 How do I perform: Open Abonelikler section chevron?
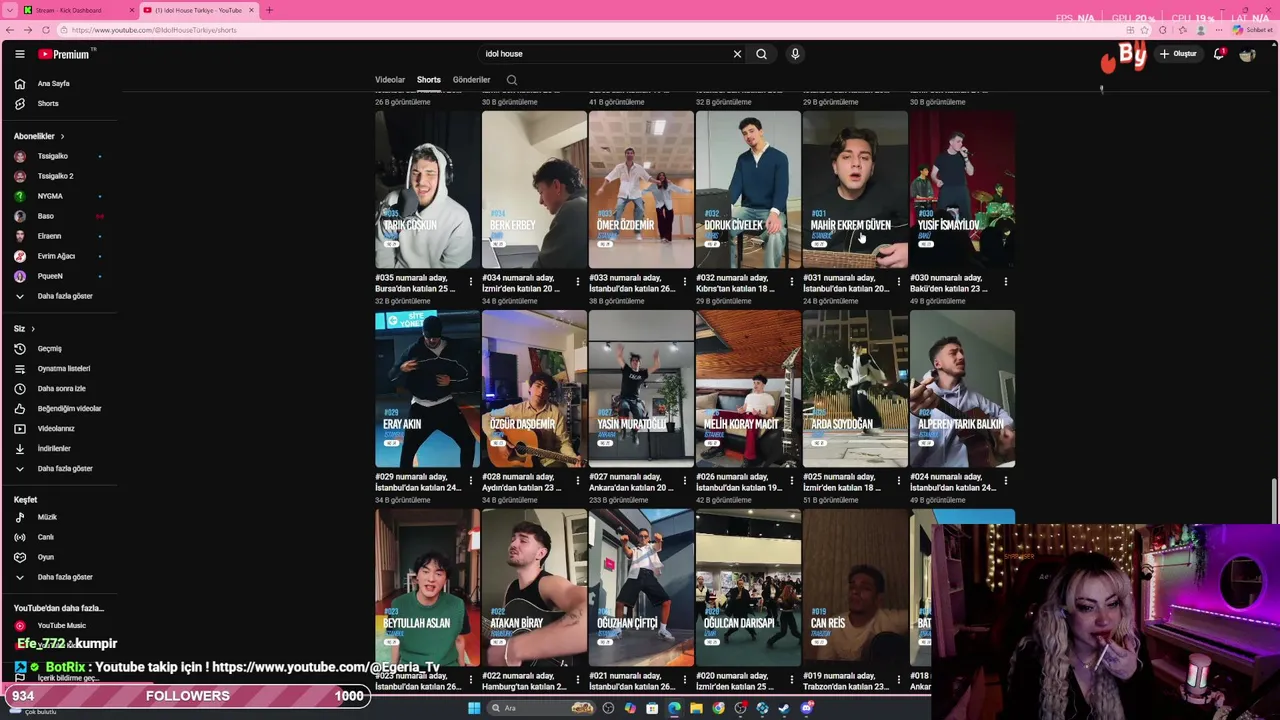[x=62, y=137]
